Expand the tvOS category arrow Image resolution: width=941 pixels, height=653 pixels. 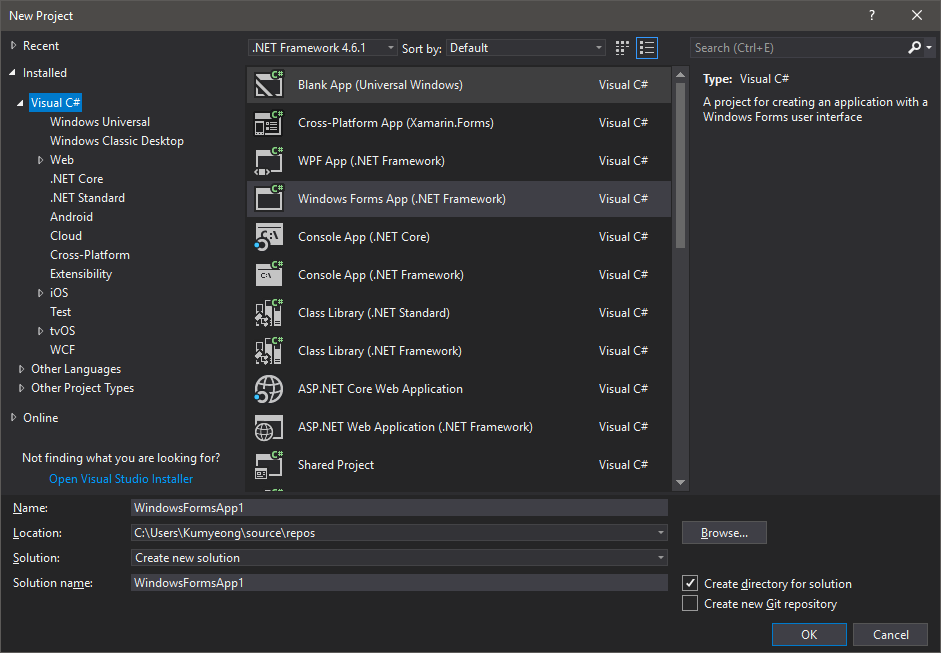click(40, 331)
